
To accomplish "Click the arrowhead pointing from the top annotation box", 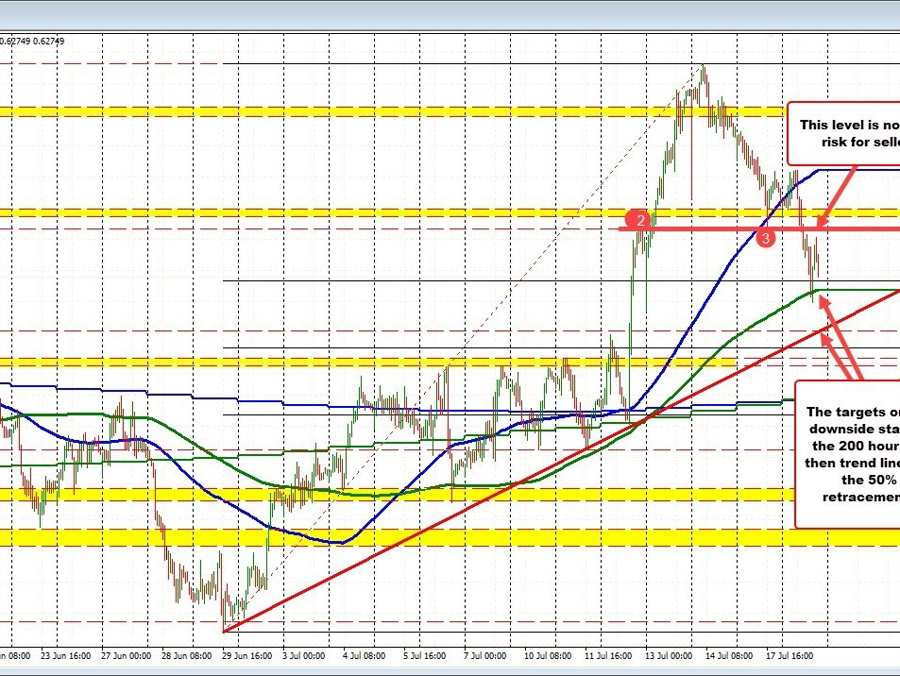I will pos(822,220).
